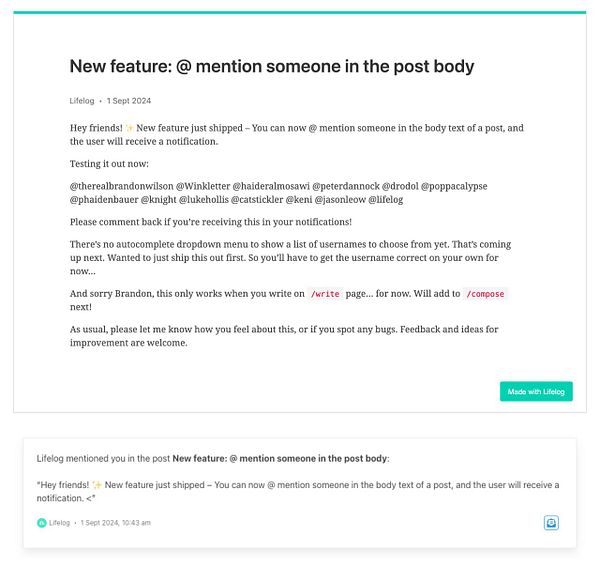Open the @catstickler mention

click(x=257, y=200)
